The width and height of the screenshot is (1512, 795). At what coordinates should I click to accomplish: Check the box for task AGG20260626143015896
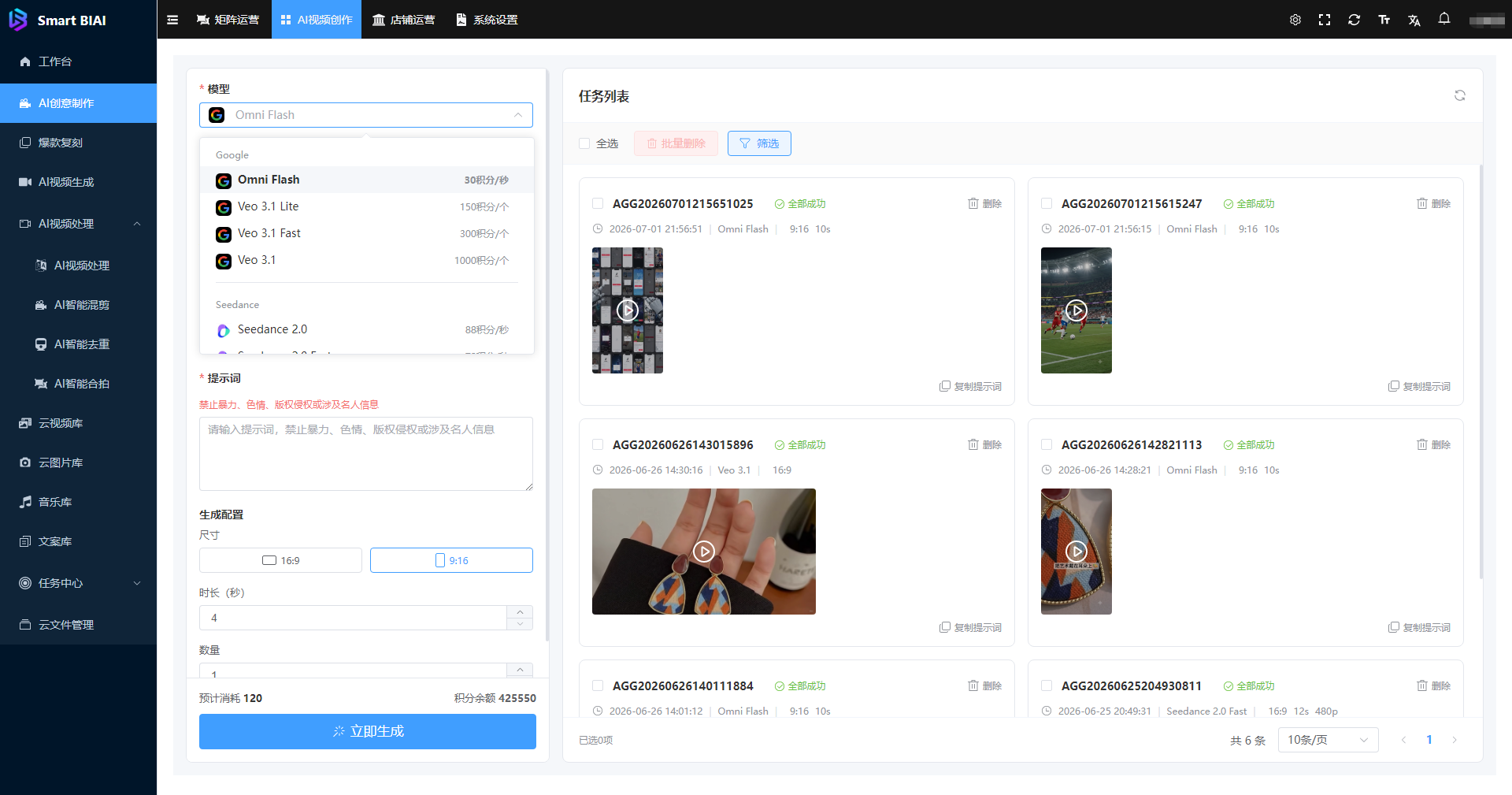tap(598, 444)
